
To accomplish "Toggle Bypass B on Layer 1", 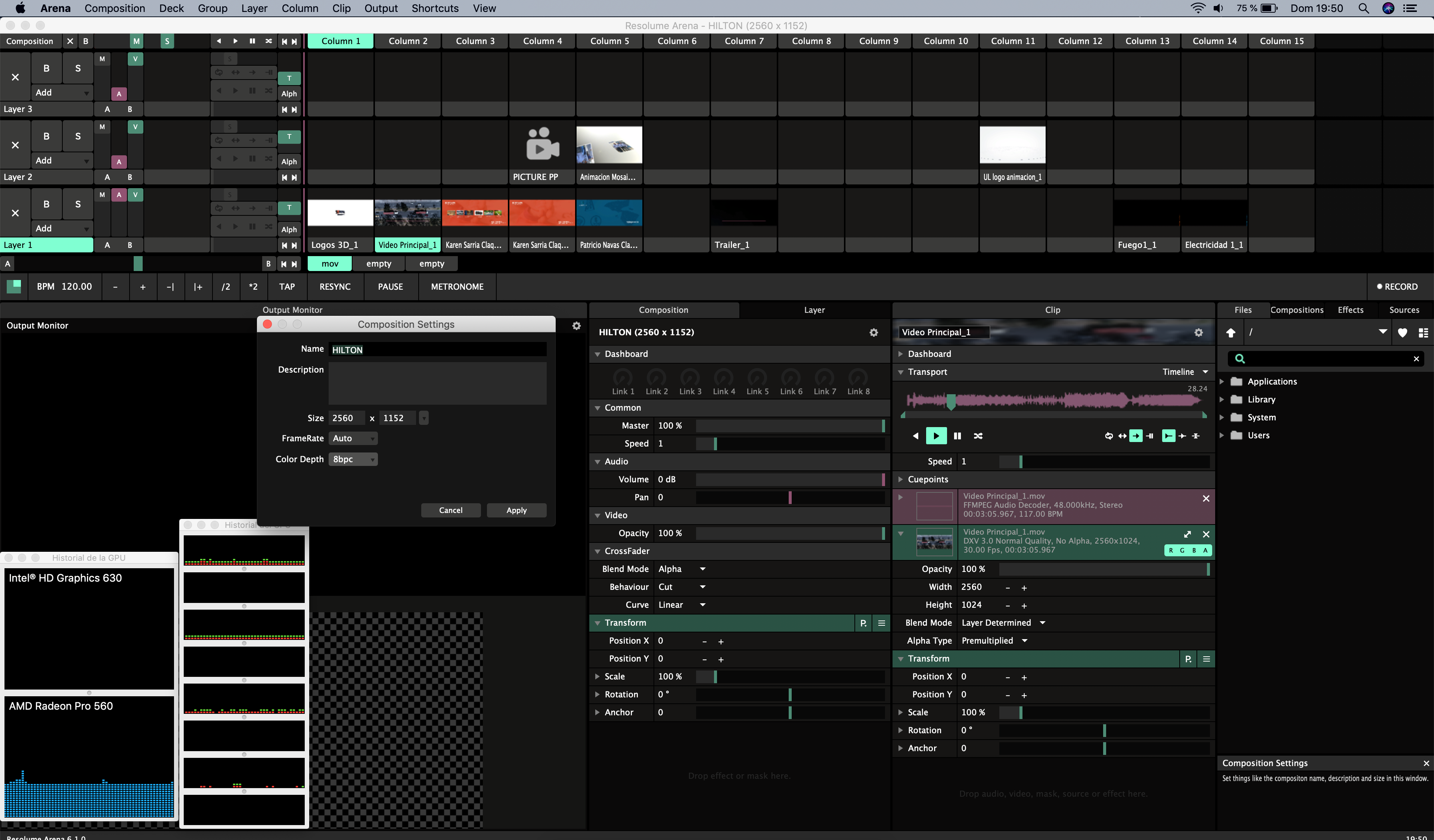I will coord(46,204).
